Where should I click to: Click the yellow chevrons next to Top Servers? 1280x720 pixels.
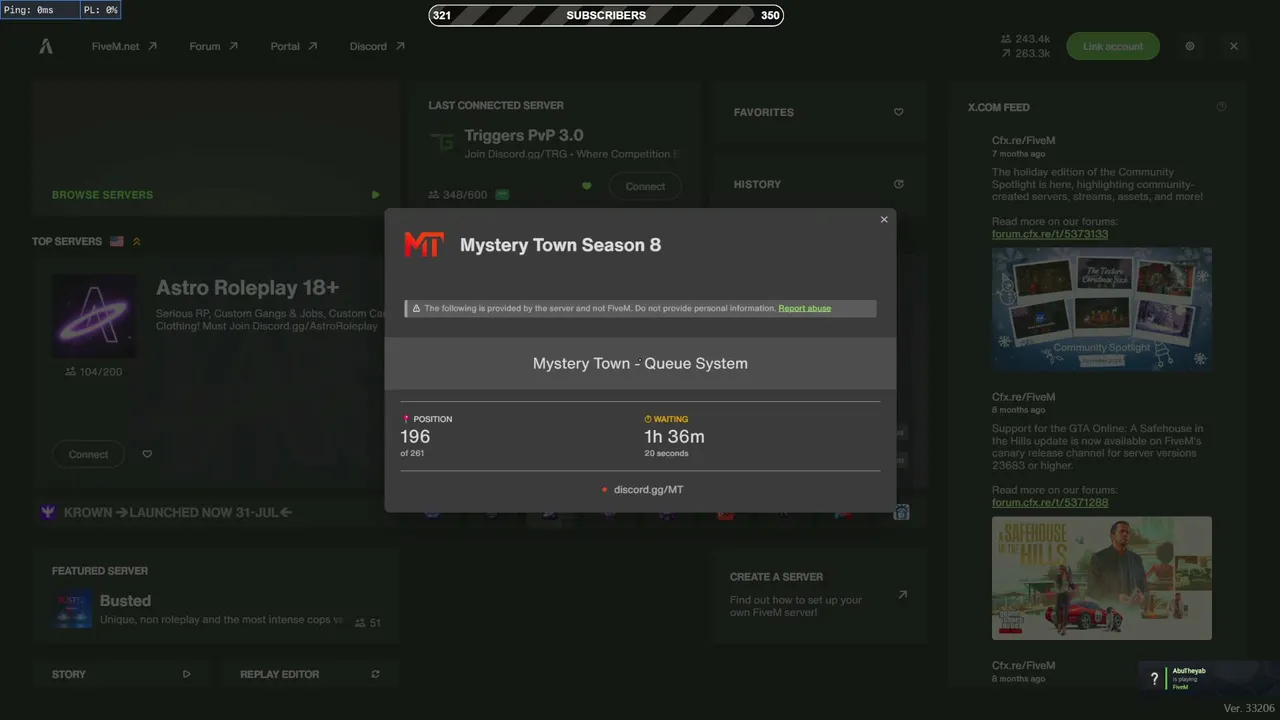[137, 241]
